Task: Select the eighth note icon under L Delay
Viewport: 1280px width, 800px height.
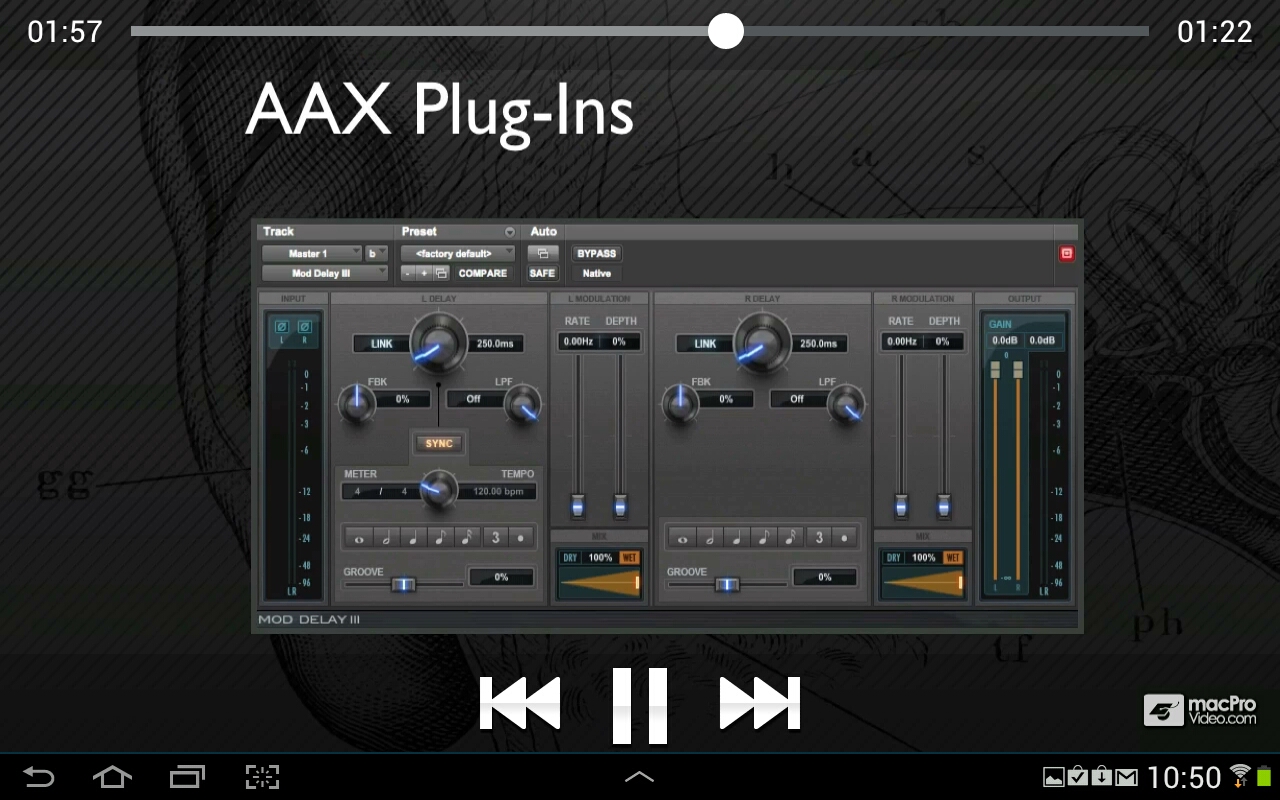Action: click(x=440, y=537)
